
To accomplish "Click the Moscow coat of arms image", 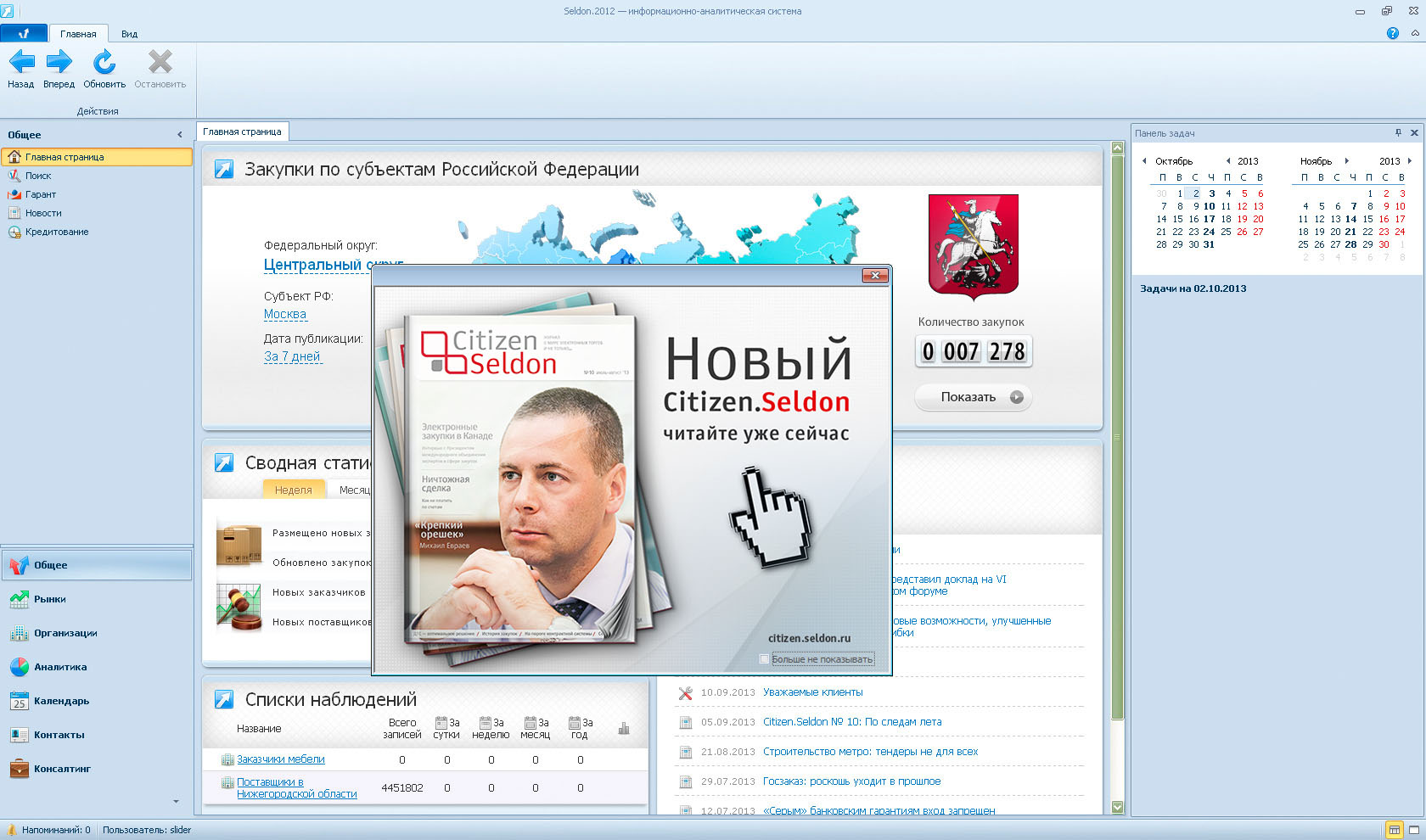I will (x=974, y=247).
